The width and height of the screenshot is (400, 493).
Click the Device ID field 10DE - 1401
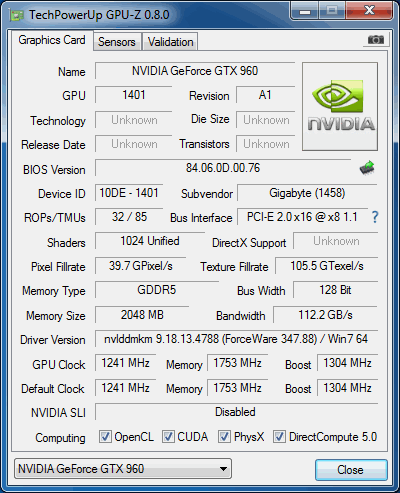click(x=129, y=193)
